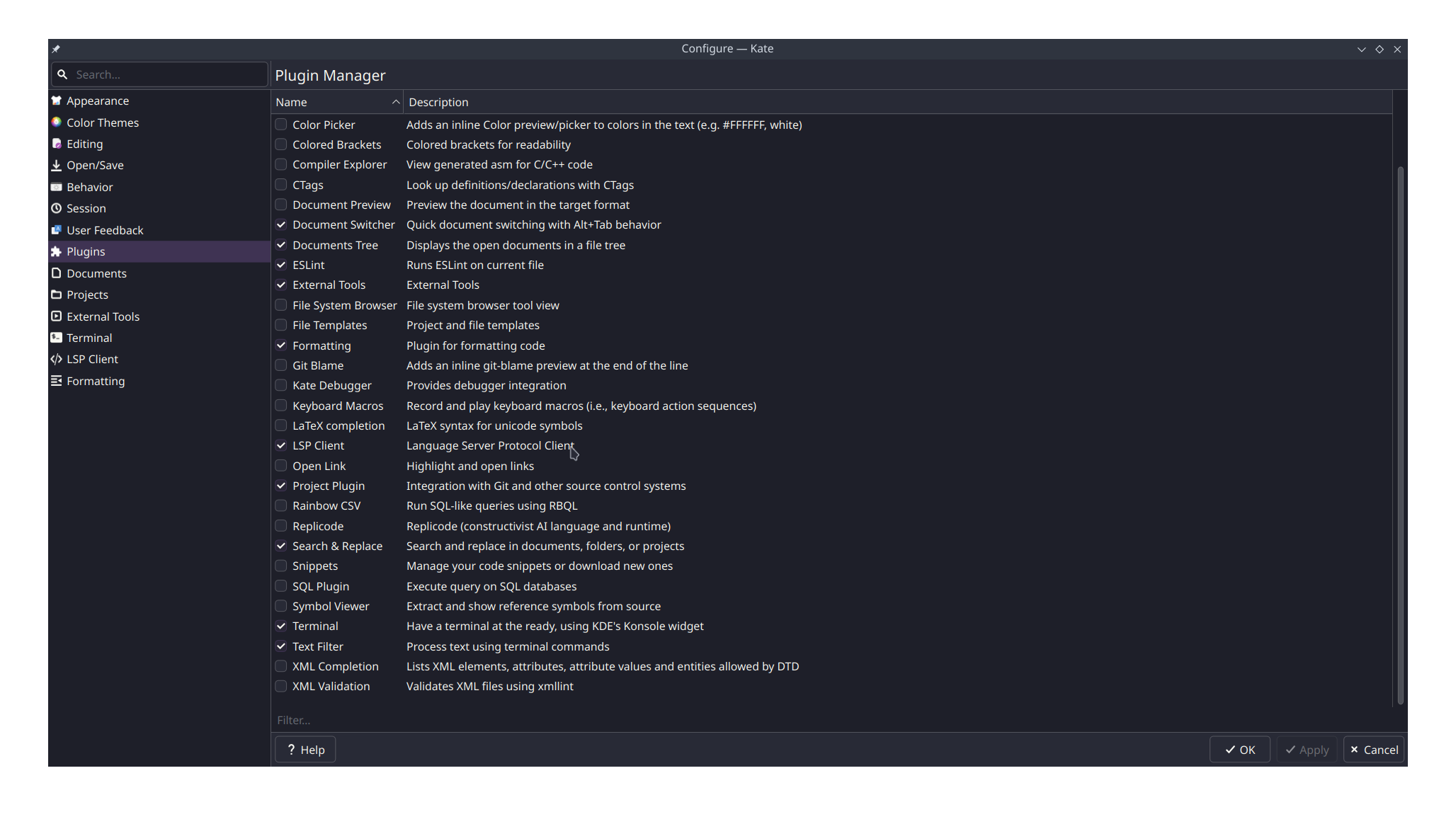Viewport: 1456px width, 824px height.
Task: Click the Session clock icon
Action: [57, 208]
